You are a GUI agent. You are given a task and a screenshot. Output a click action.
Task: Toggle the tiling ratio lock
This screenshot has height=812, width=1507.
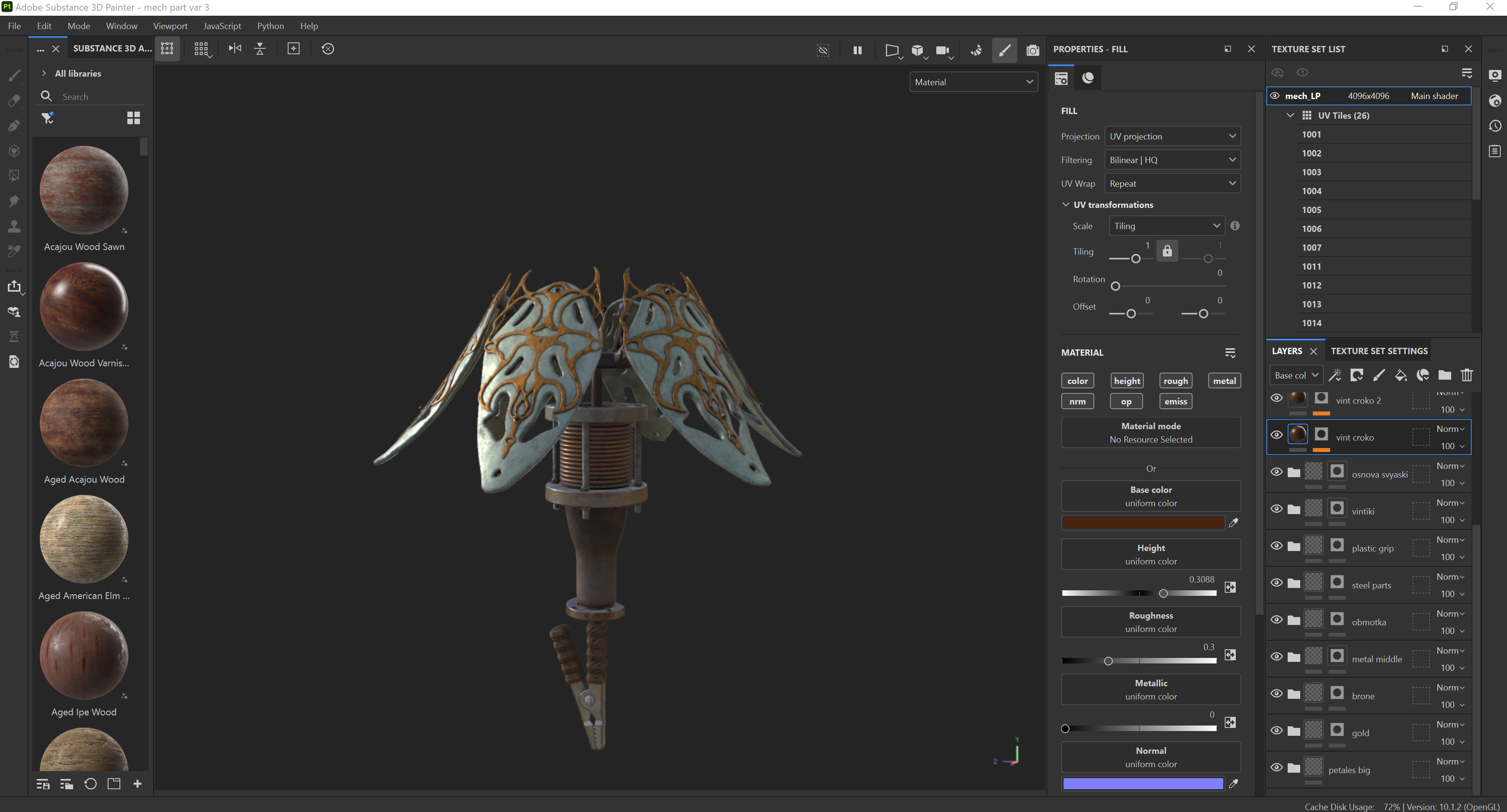coord(1167,251)
